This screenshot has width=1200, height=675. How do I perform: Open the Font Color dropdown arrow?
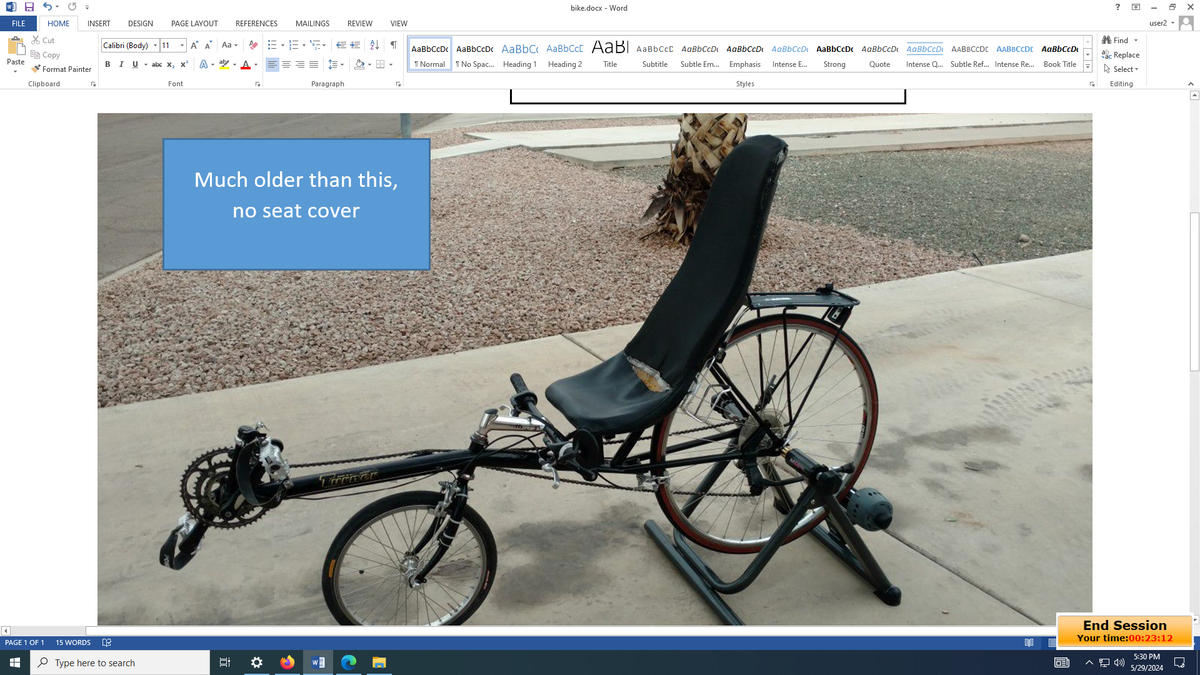pyautogui.click(x=258, y=66)
